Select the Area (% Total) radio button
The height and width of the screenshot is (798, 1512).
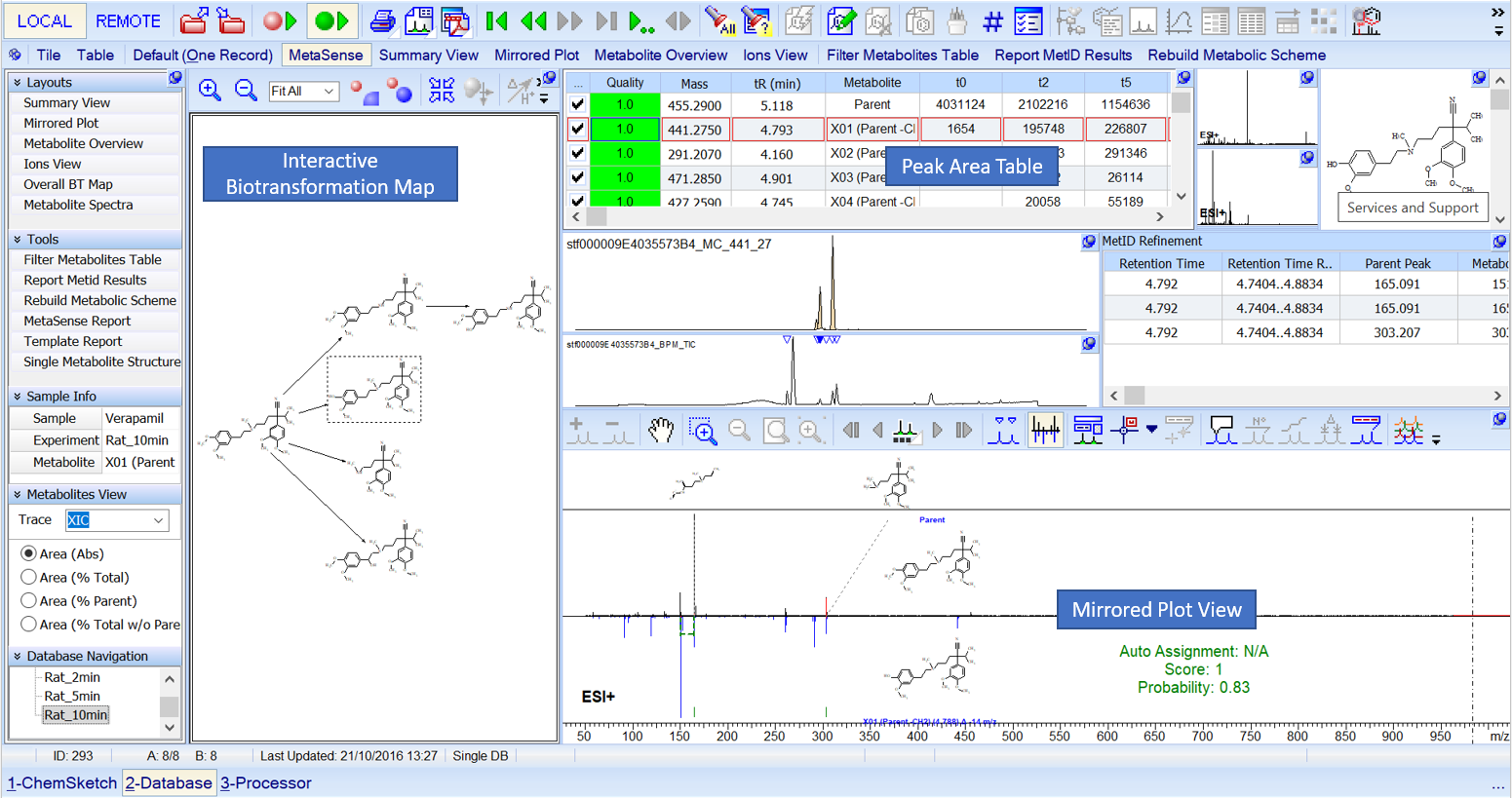29,577
